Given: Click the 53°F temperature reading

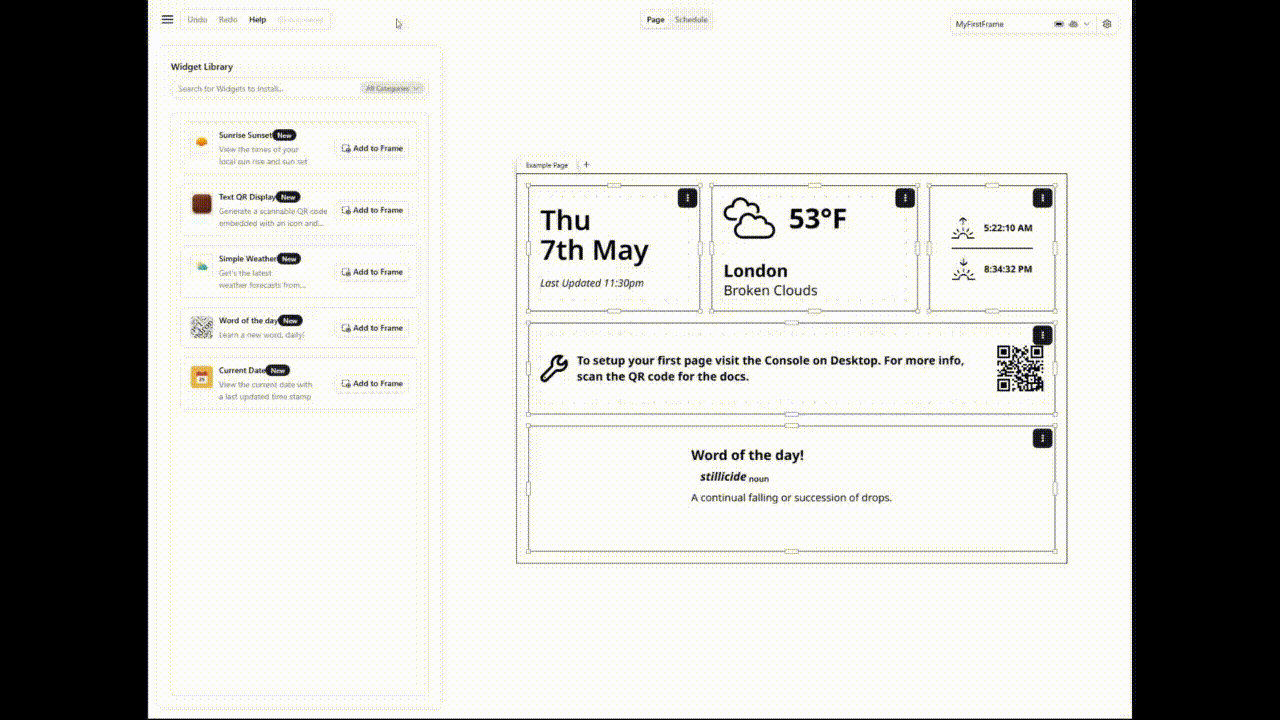Looking at the screenshot, I should [818, 219].
